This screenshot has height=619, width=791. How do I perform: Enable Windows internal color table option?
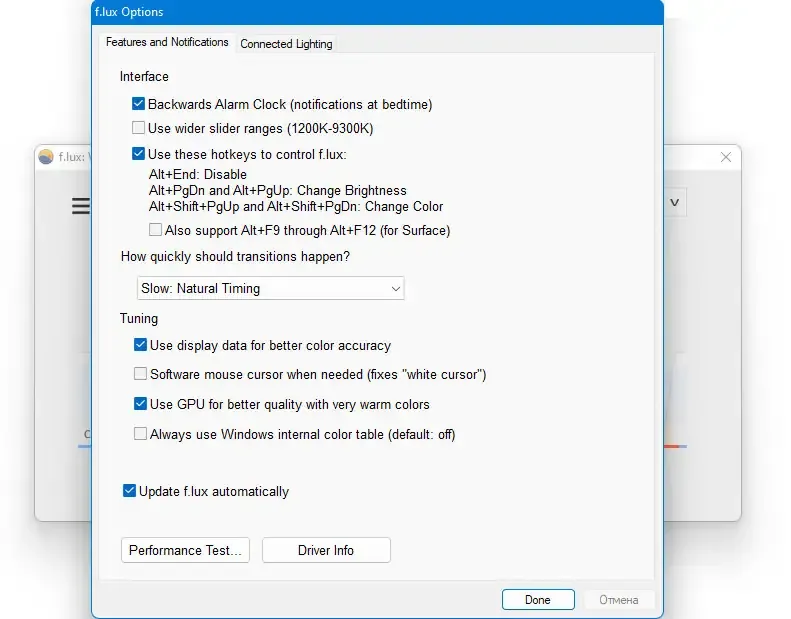point(140,433)
